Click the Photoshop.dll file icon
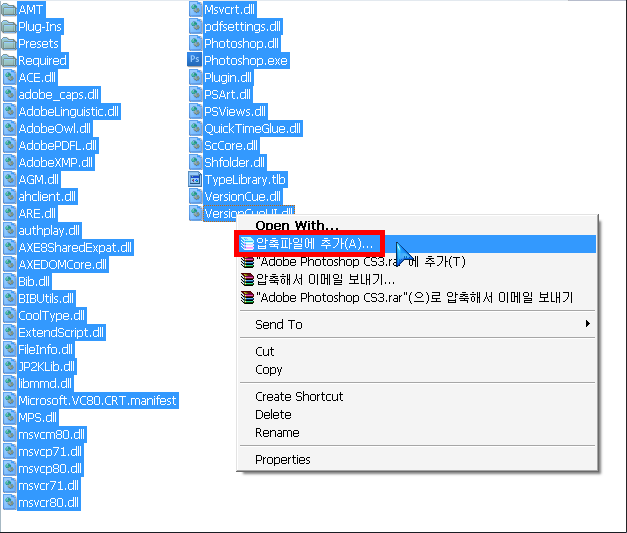Screen dimensions: 627x533 point(195,43)
